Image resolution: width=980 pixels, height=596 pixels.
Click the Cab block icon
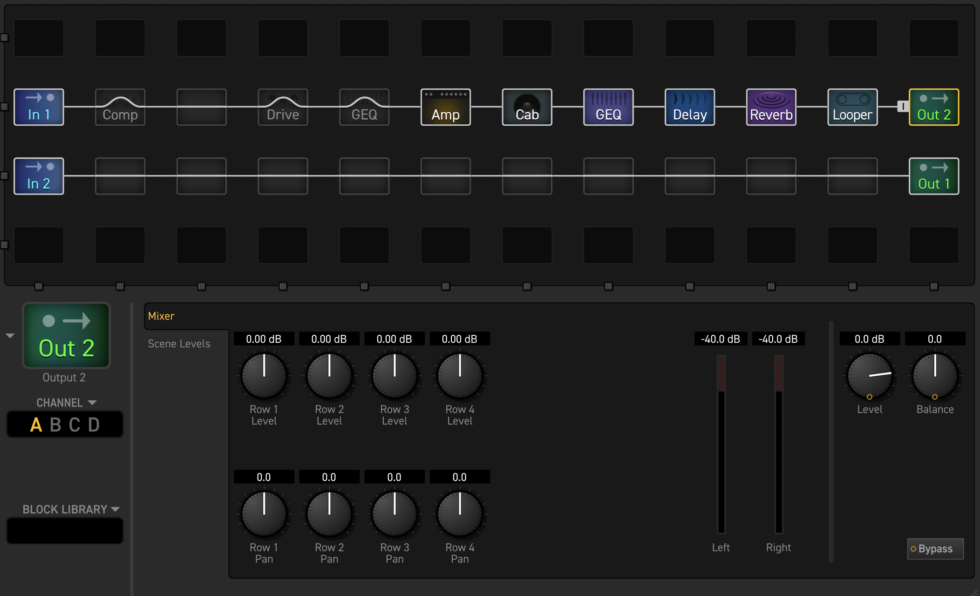(x=526, y=107)
